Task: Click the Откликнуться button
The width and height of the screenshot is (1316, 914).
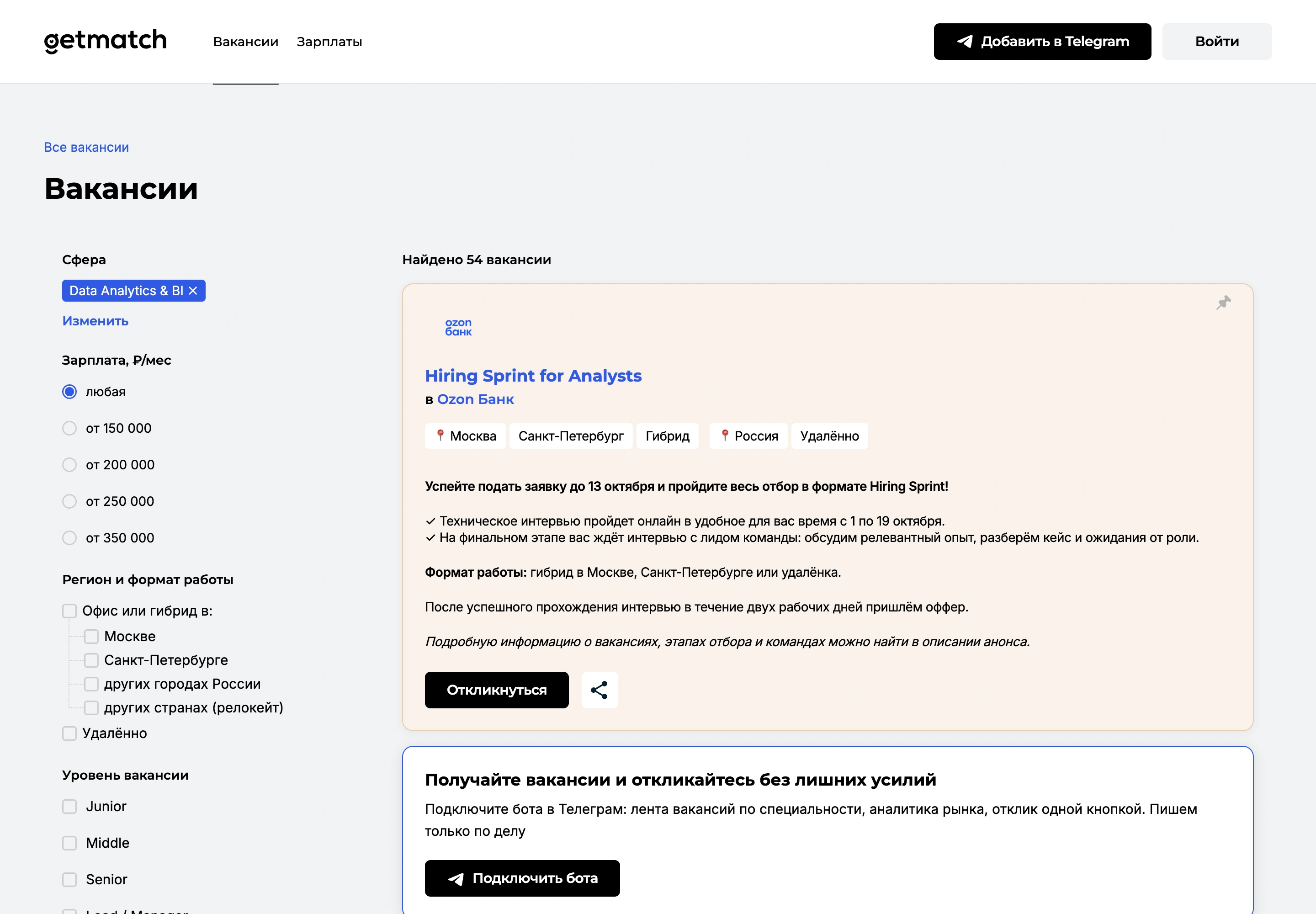Action: [497, 690]
